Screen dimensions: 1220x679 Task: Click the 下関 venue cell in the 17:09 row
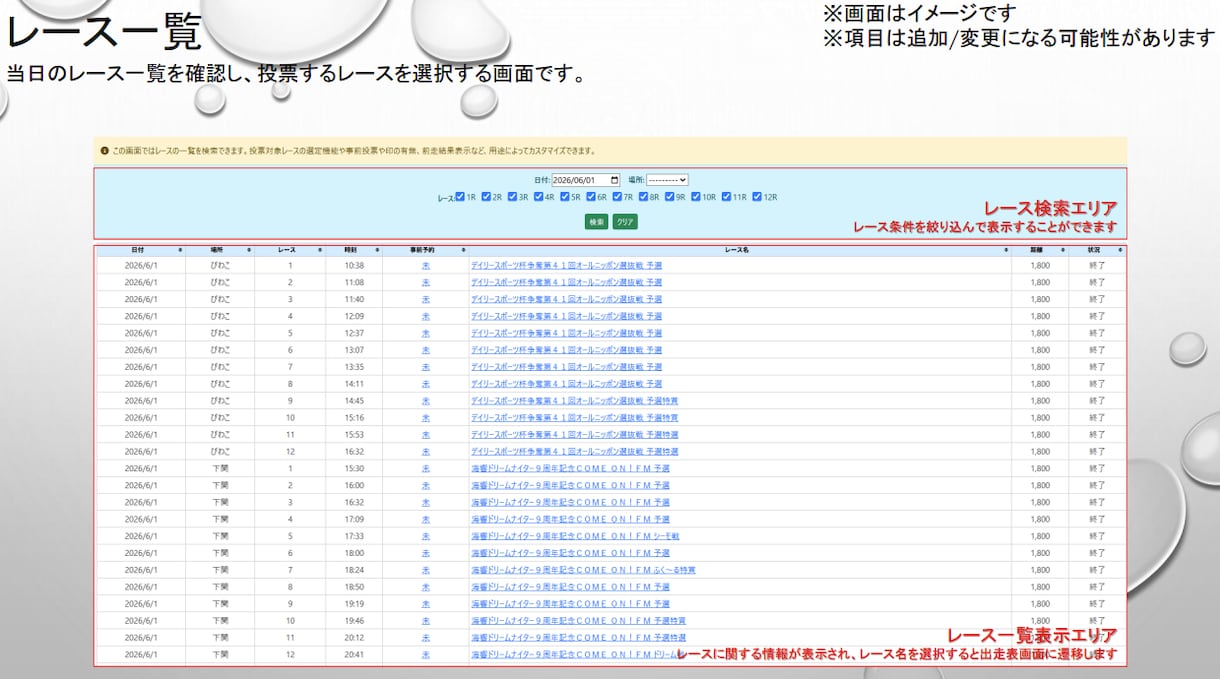[220, 519]
